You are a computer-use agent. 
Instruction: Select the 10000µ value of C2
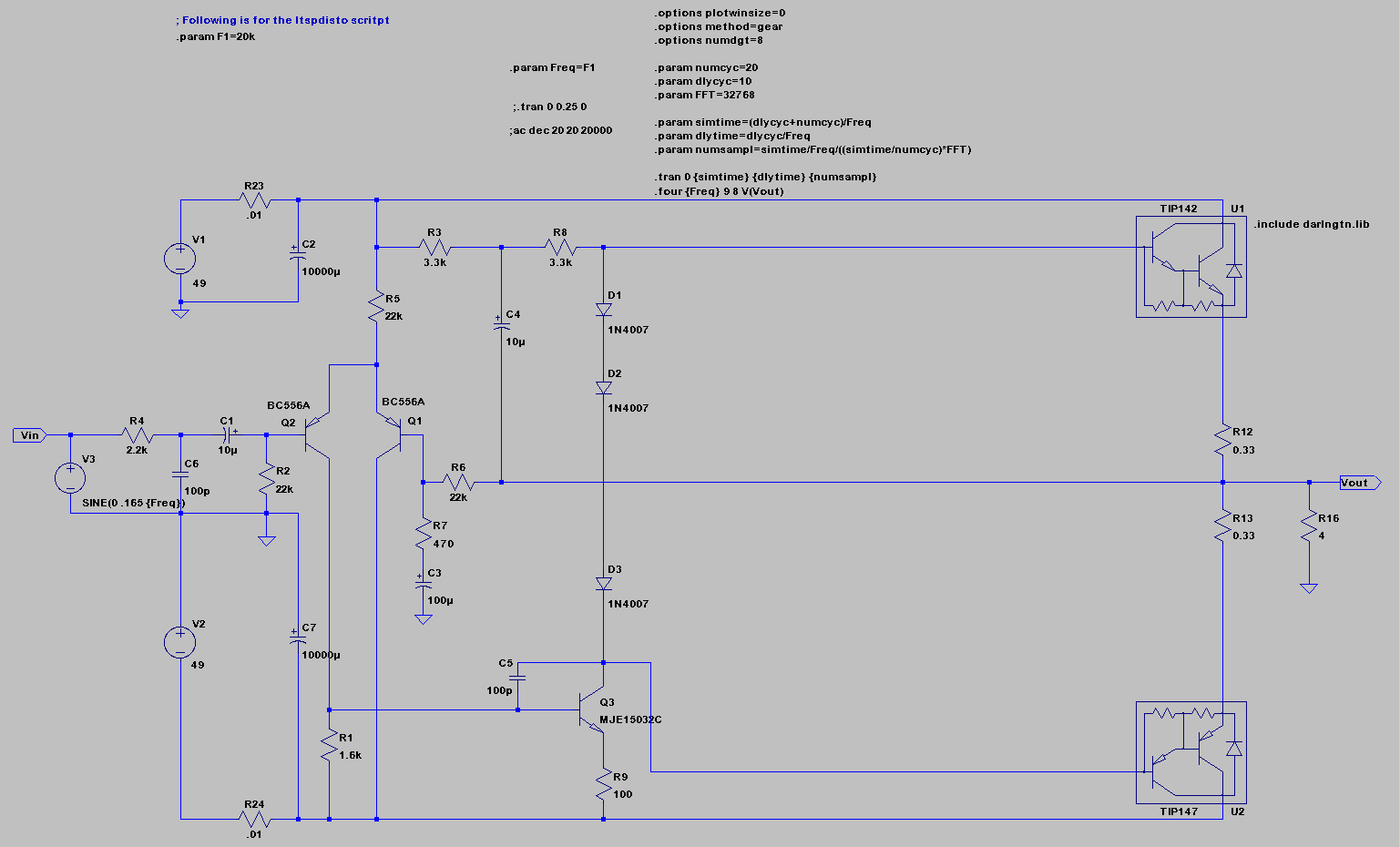pyautogui.click(x=321, y=271)
